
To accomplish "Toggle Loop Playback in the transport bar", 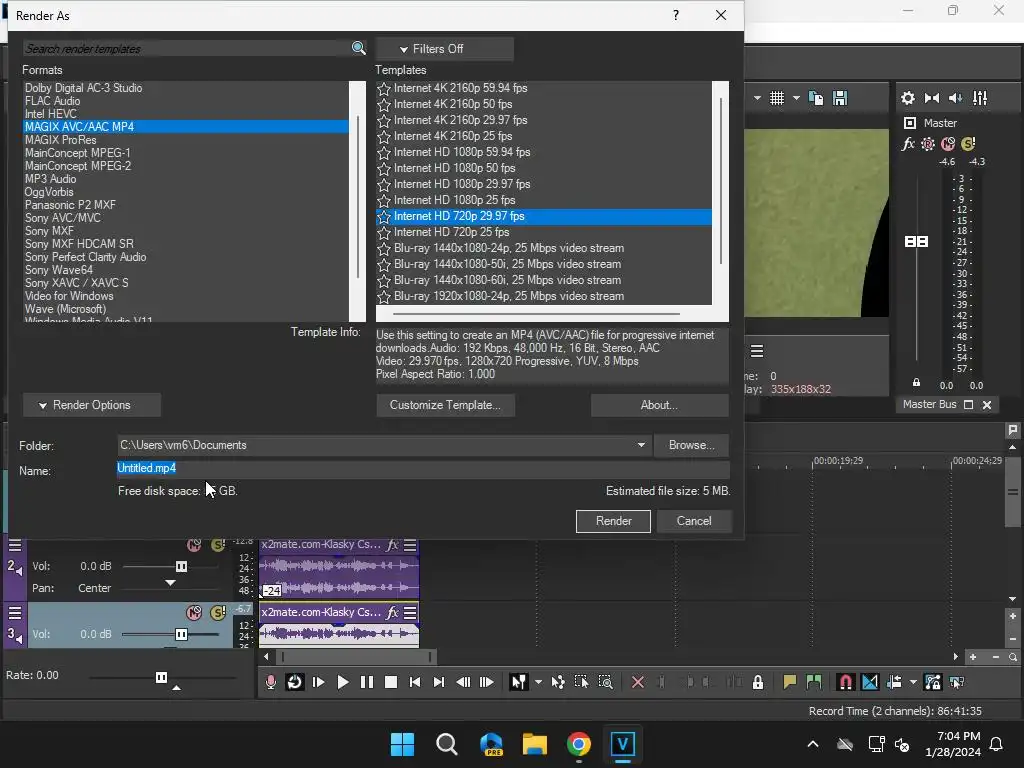I will 295,682.
